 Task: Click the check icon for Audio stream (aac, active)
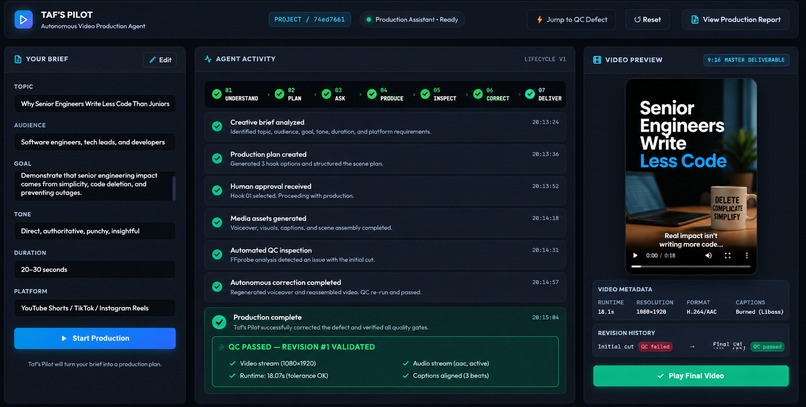tap(406, 363)
